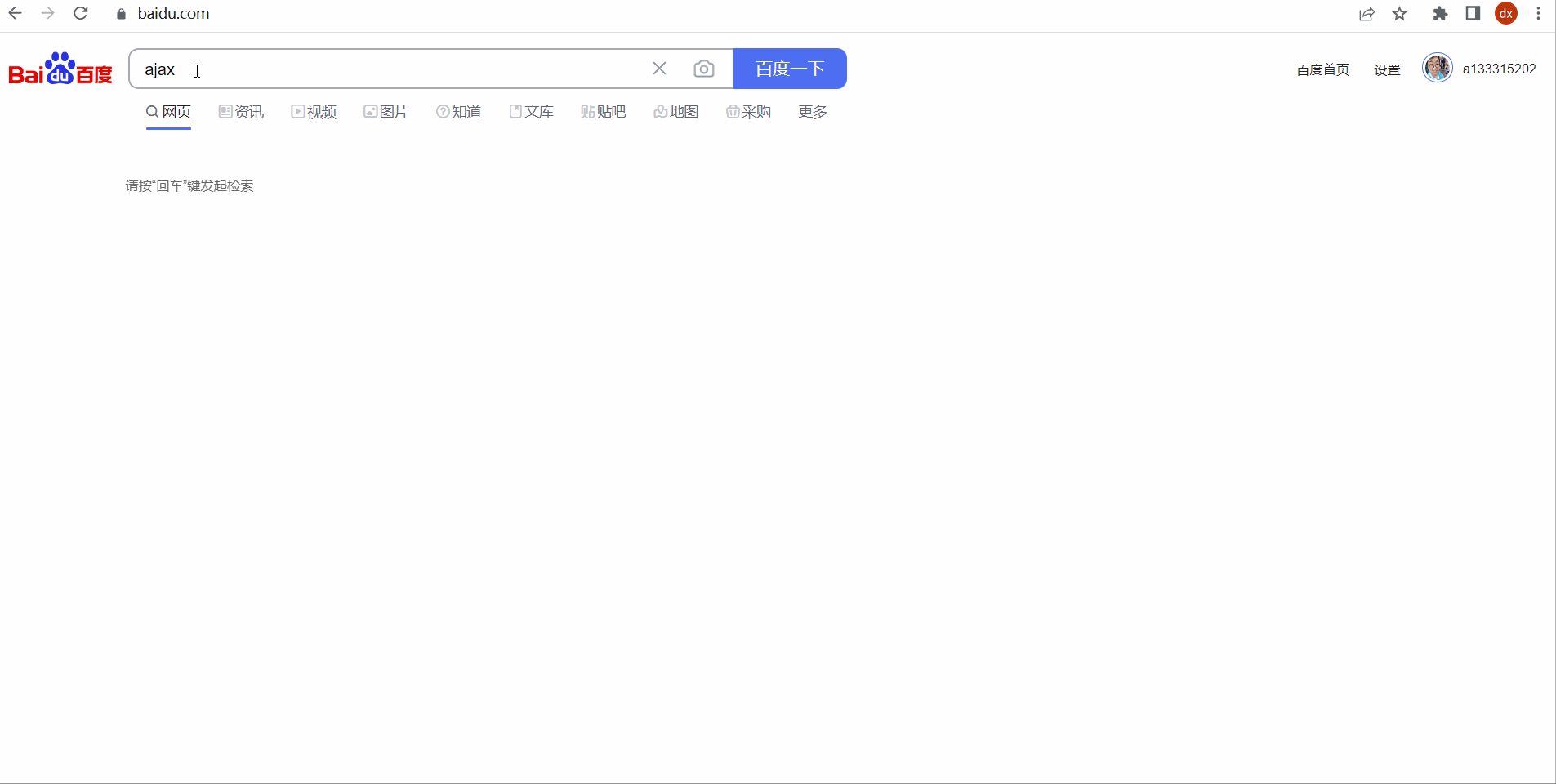The width and height of the screenshot is (1556, 784).
Task: Reload the current page
Action: pyautogui.click(x=80, y=14)
